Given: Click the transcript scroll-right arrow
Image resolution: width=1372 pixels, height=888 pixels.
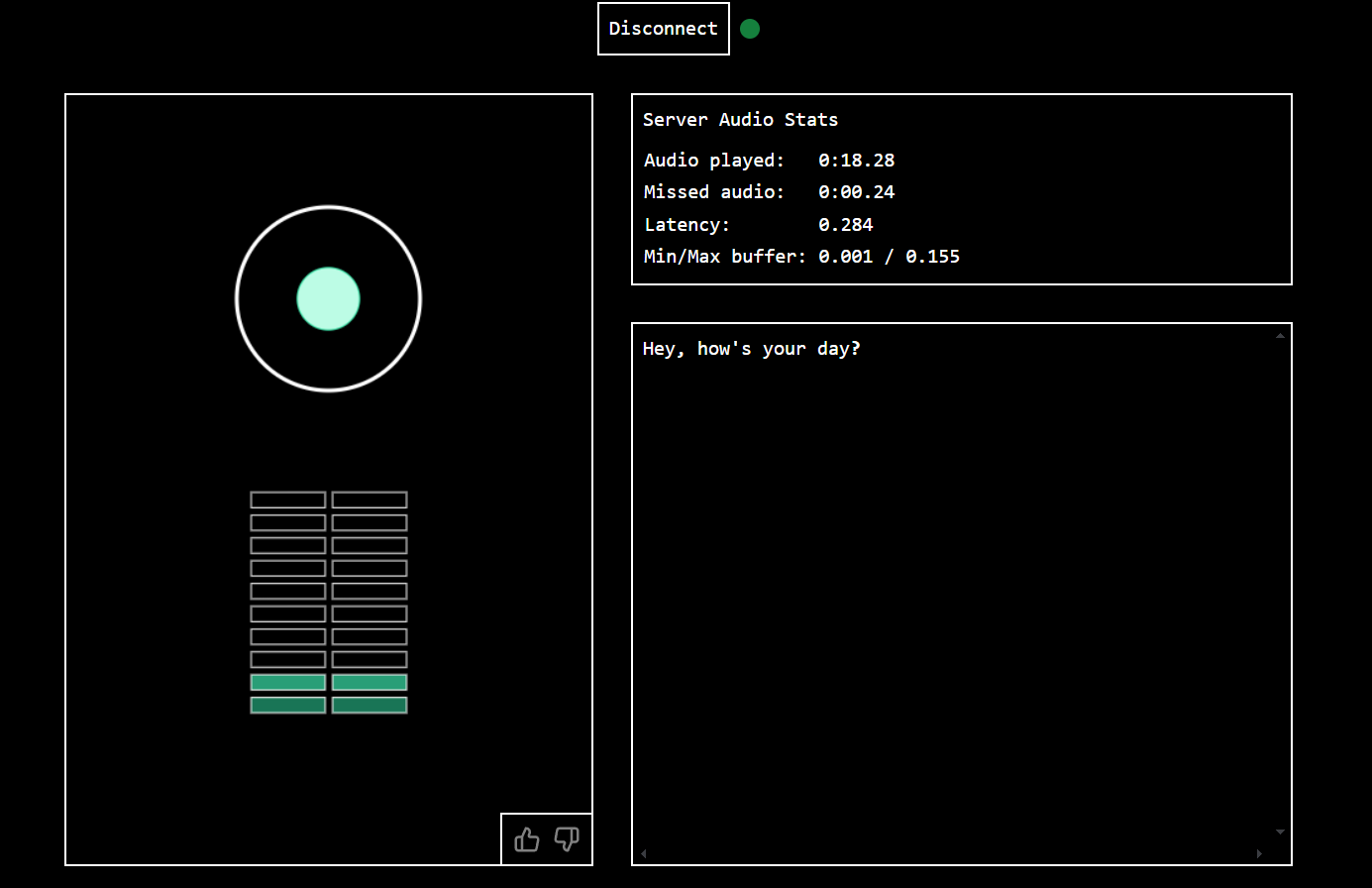Looking at the screenshot, I should click(1259, 853).
